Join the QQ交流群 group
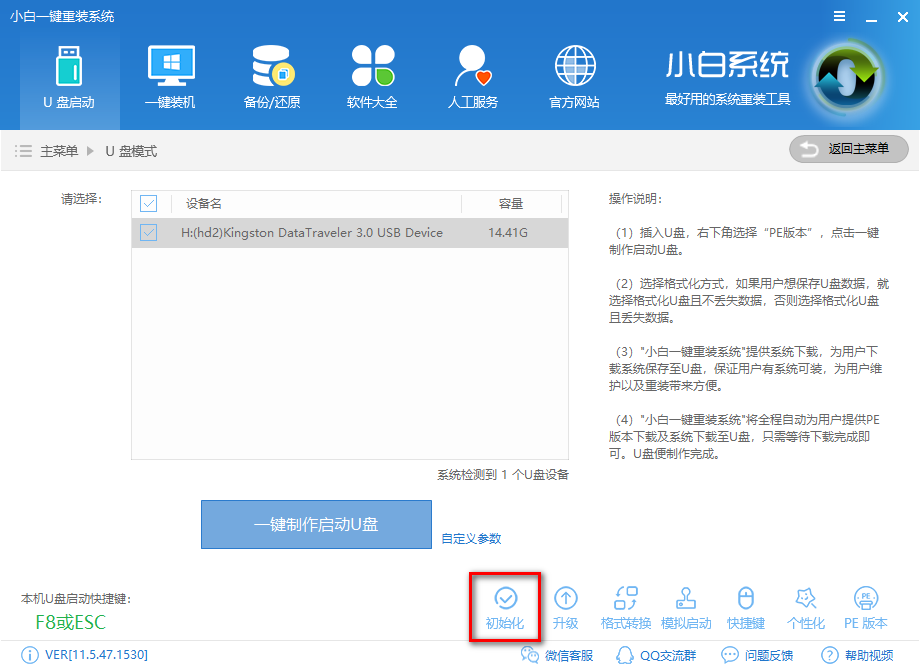The image size is (920, 670). [655, 656]
